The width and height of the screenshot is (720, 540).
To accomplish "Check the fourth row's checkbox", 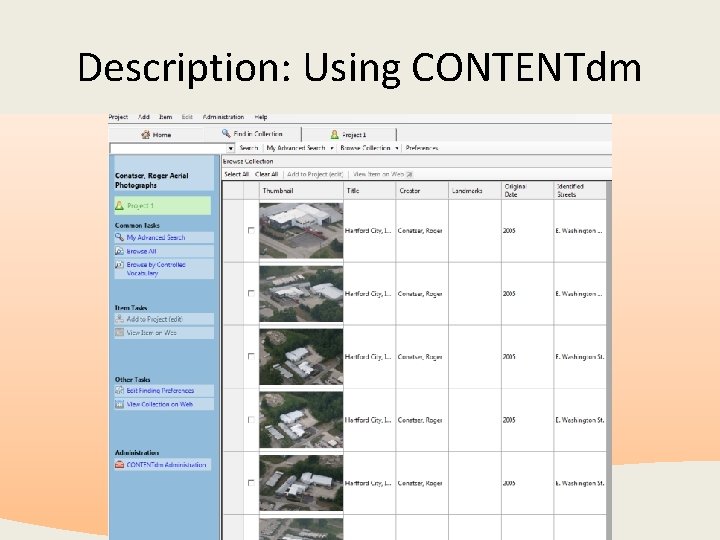I will tap(251, 420).
